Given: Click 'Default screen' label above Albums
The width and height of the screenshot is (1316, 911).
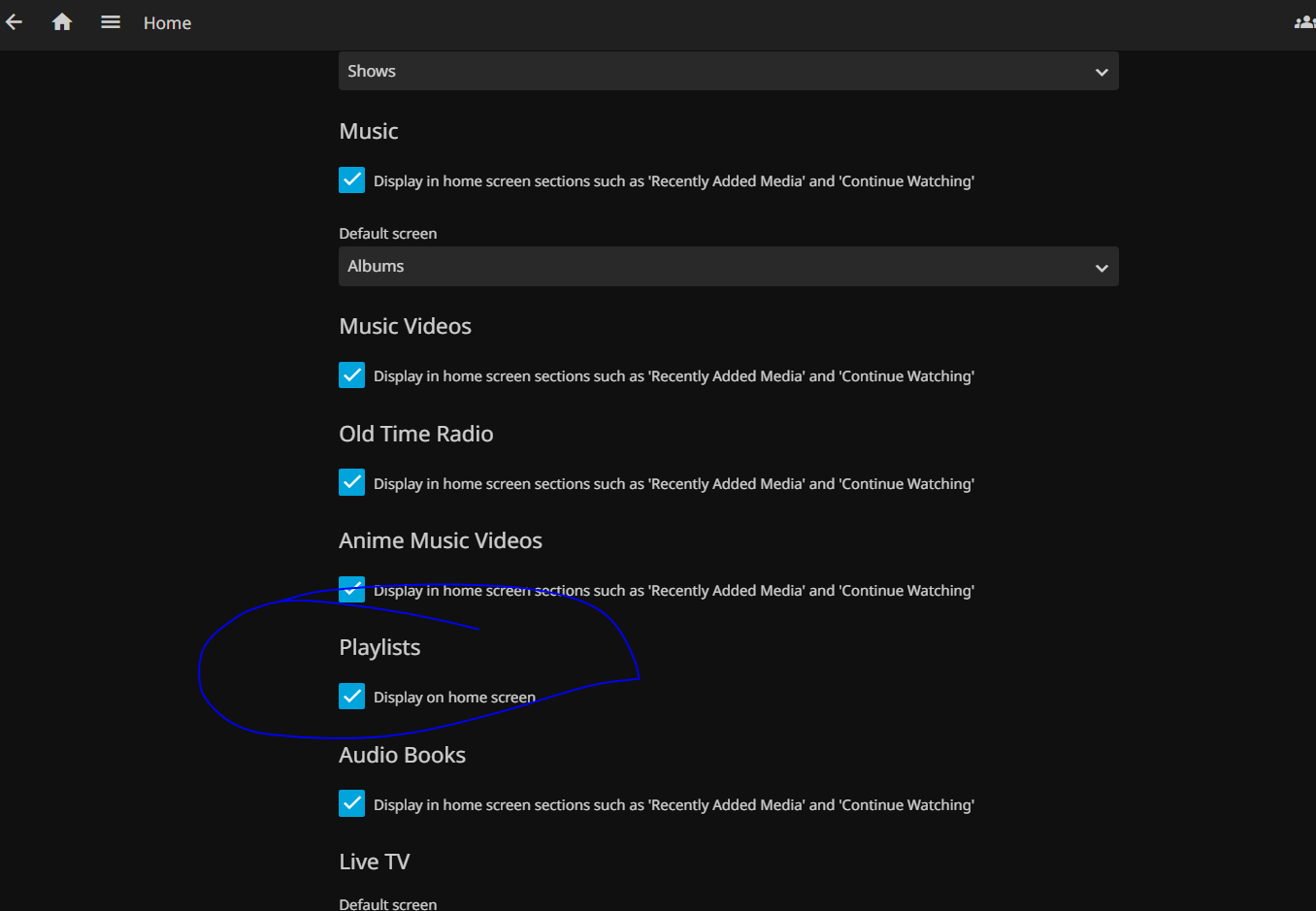Looking at the screenshot, I should point(387,234).
